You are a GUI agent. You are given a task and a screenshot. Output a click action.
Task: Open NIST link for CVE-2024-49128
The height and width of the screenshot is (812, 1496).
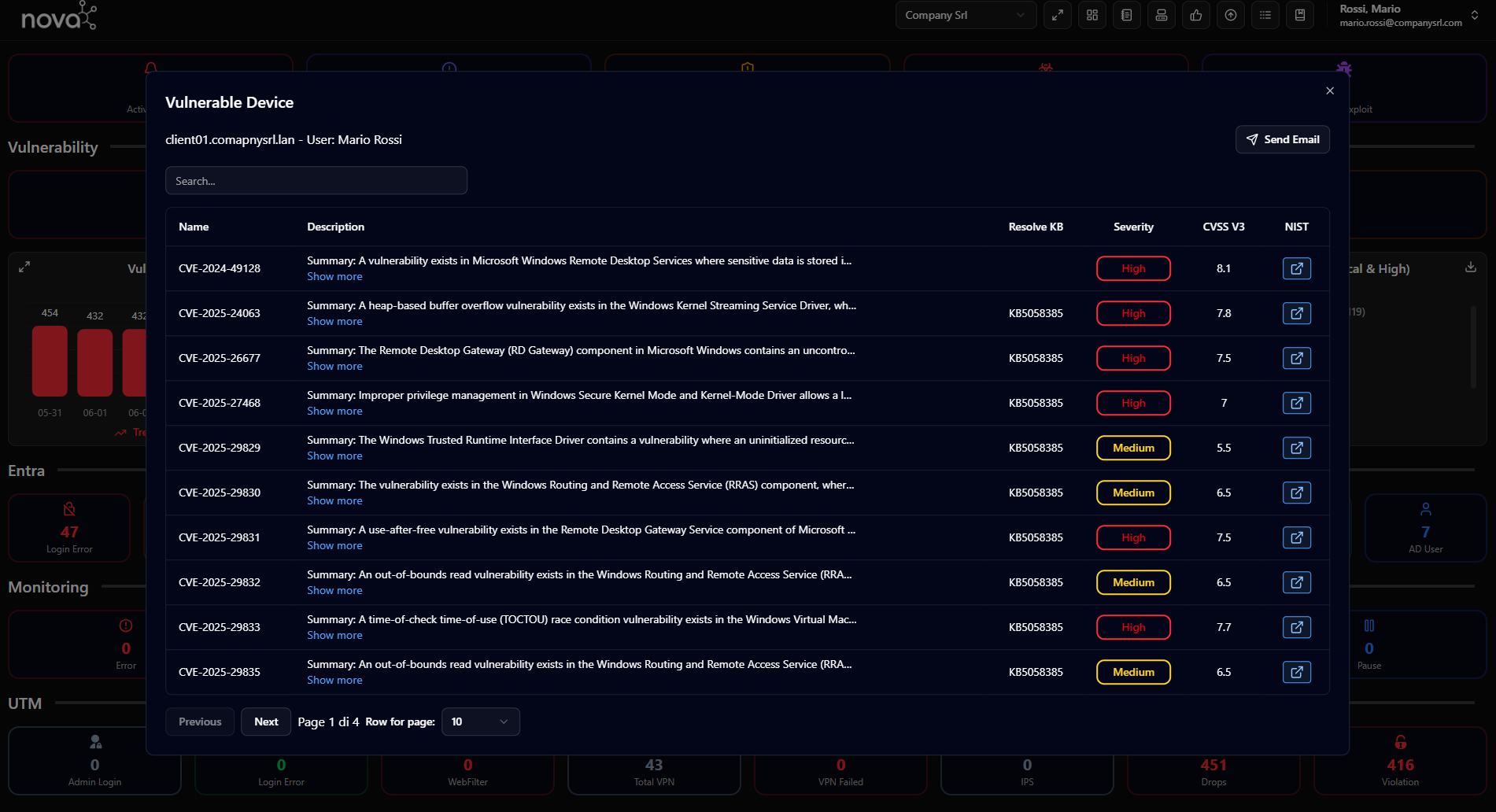click(x=1296, y=268)
